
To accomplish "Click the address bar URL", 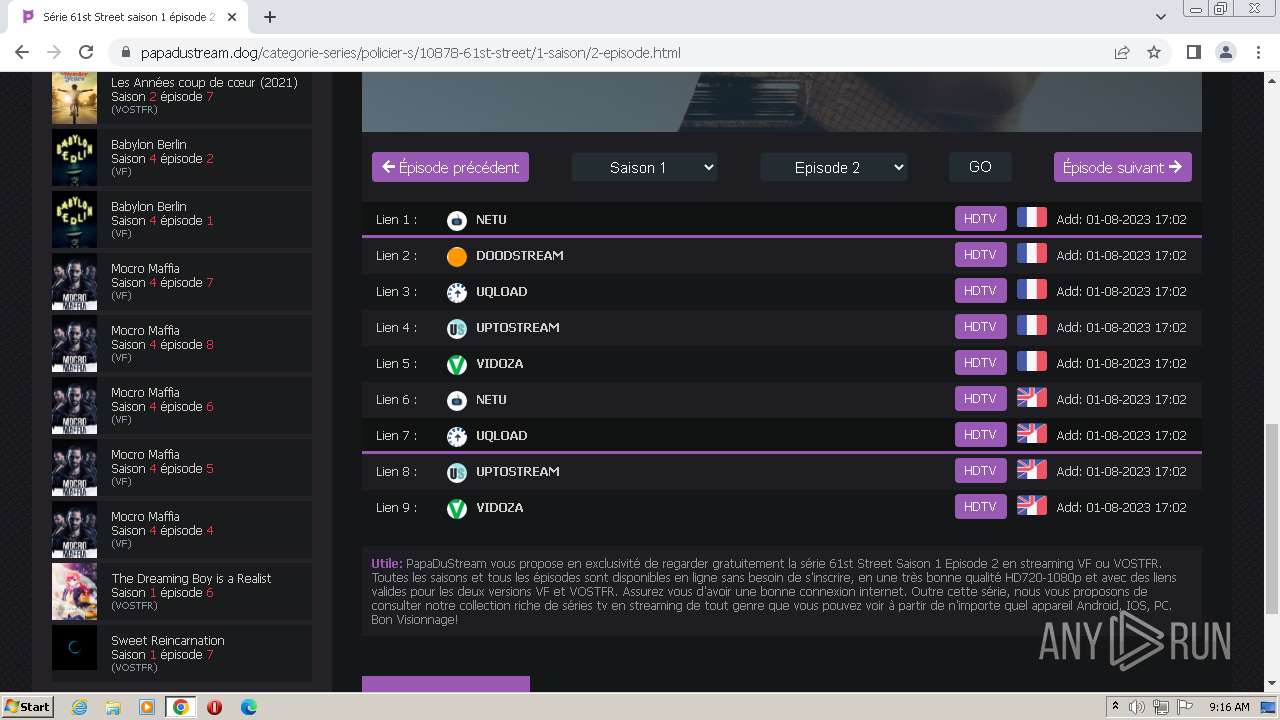I will (411, 53).
